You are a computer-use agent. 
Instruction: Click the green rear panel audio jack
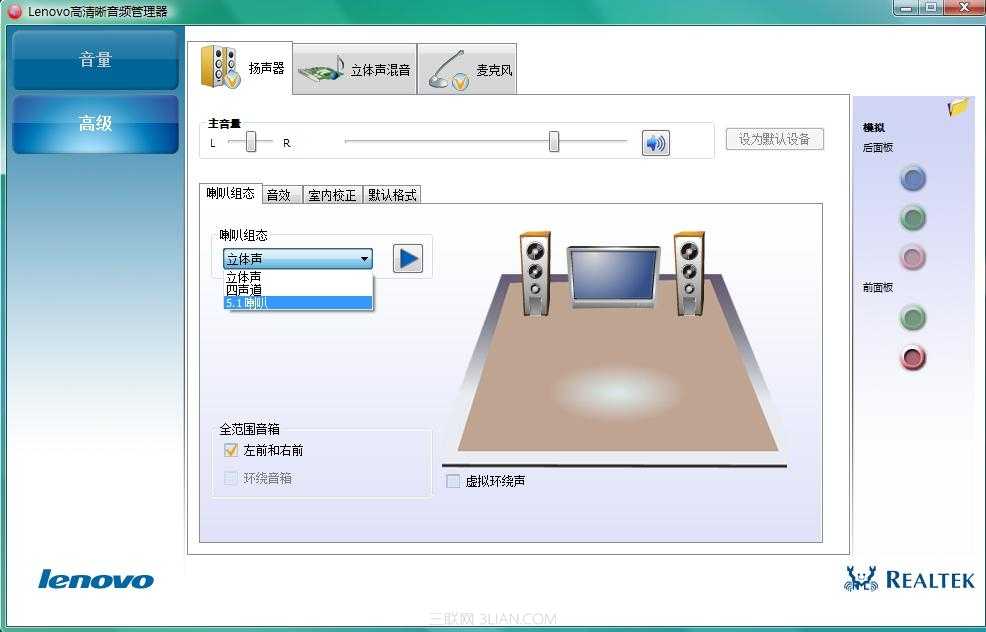(x=912, y=218)
